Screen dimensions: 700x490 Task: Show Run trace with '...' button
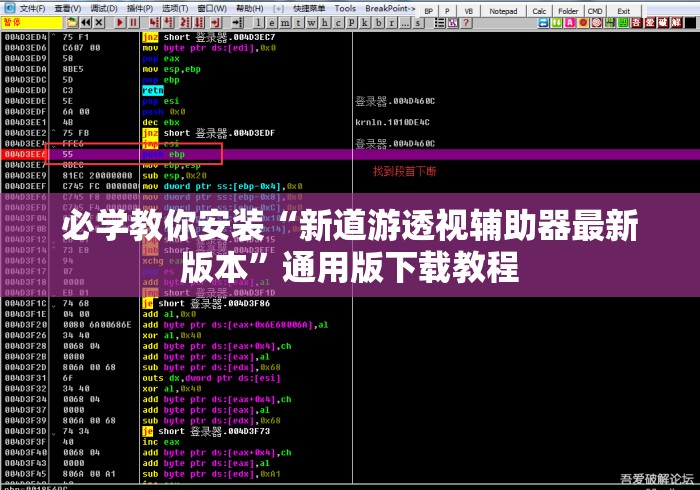pyautogui.click(x=404, y=23)
